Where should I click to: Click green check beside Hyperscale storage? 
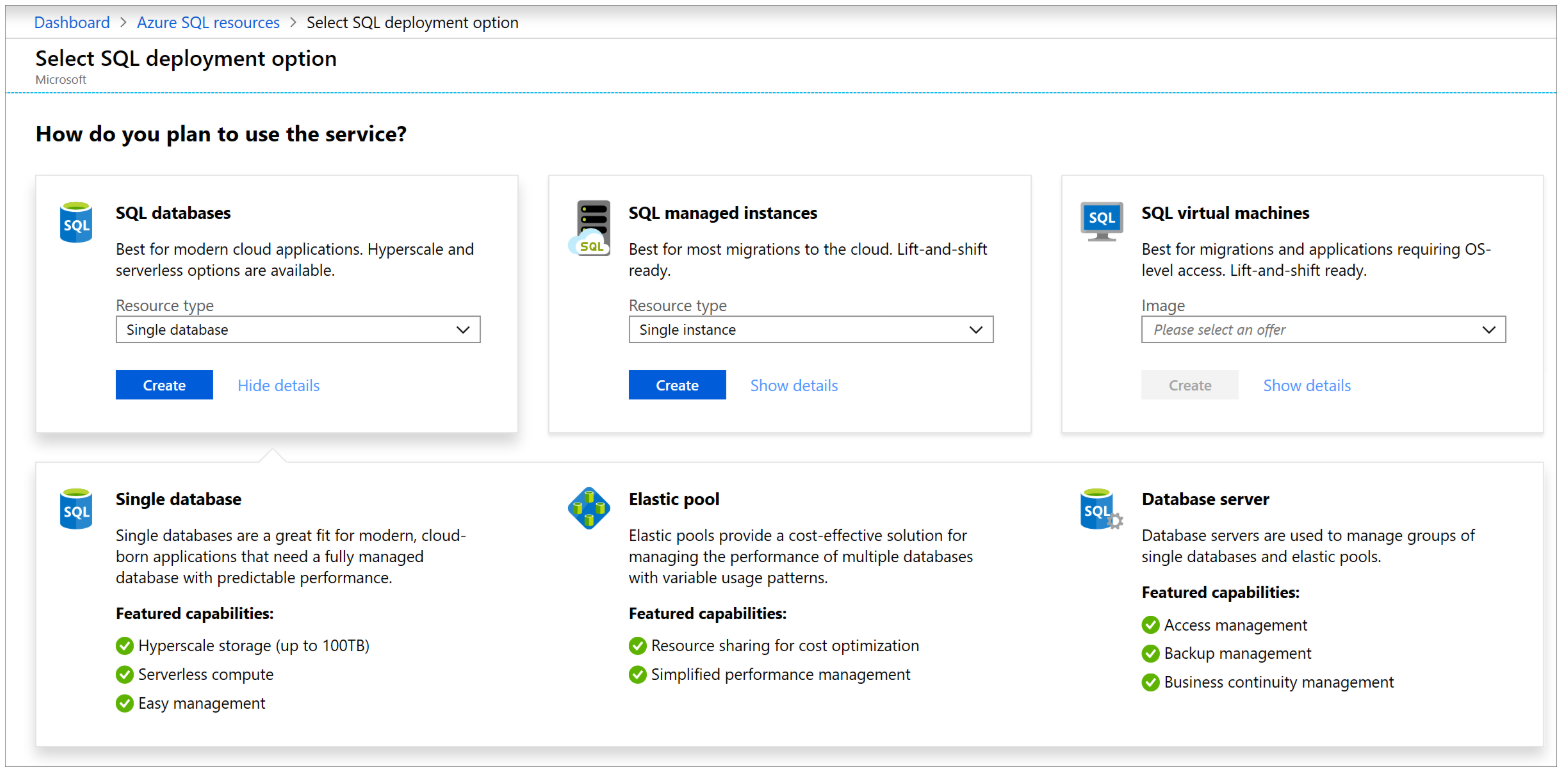(x=125, y=646)
